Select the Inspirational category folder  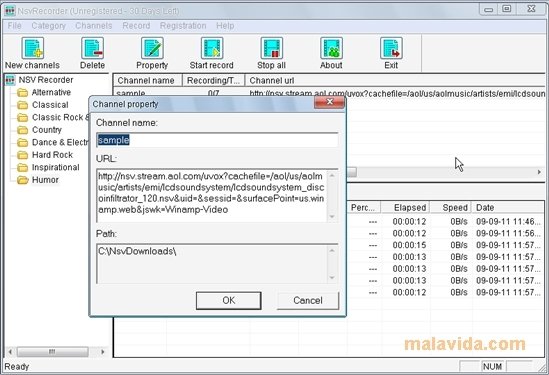coord(55,167)
